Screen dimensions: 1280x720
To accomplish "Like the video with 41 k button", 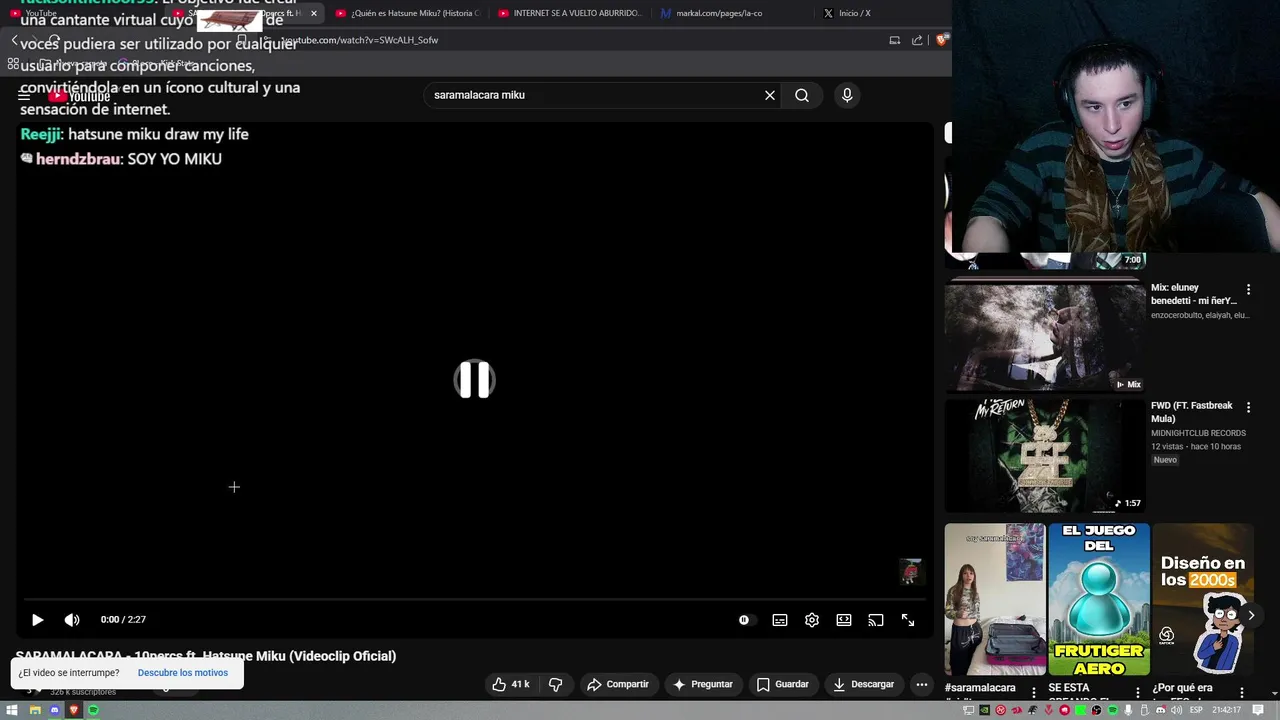I will coord(511,684).
